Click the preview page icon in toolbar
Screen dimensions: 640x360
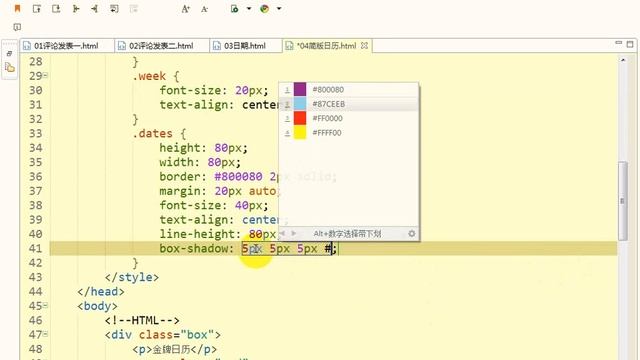(x=235, y=9)
